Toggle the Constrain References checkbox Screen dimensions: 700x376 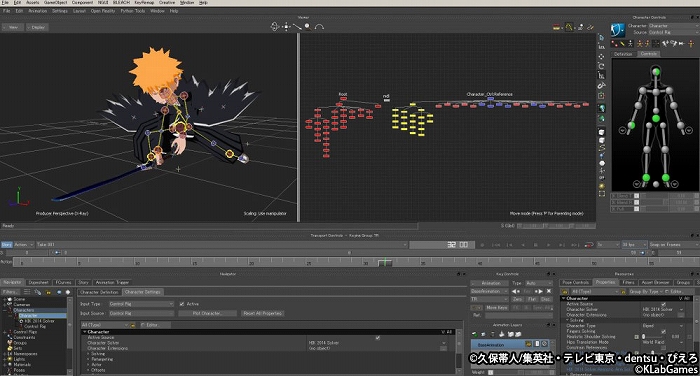pos(663,347)
